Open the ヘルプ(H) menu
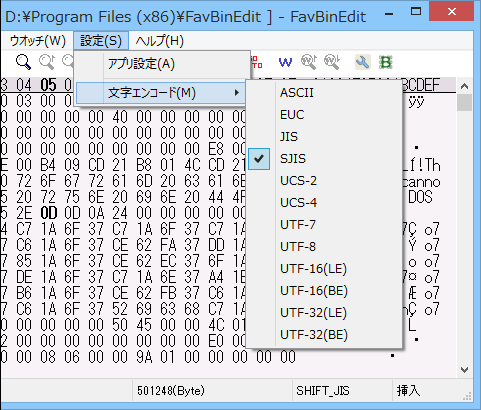The width and height of the screenshot is (481, 410). [160, 41]
